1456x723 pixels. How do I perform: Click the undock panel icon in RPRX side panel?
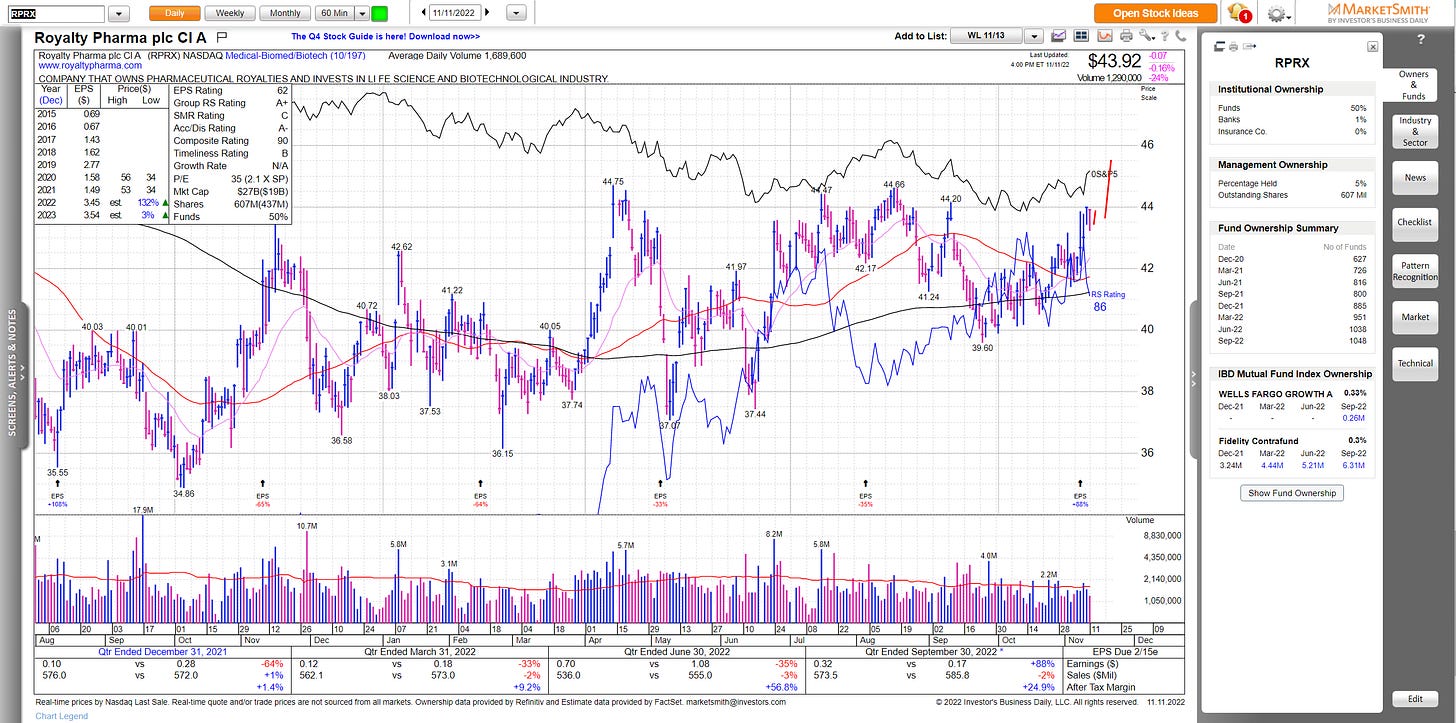1219,46
